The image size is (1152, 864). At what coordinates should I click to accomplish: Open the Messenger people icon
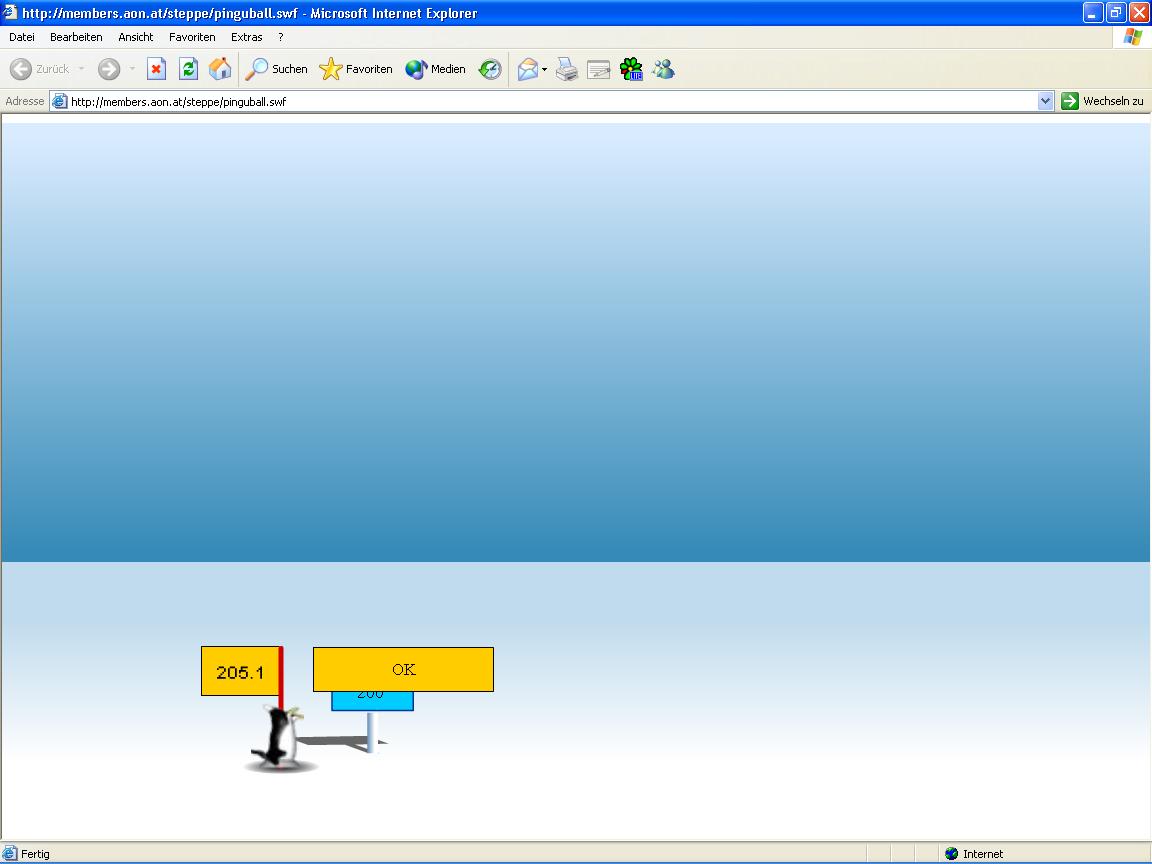(x=663, y=69)
